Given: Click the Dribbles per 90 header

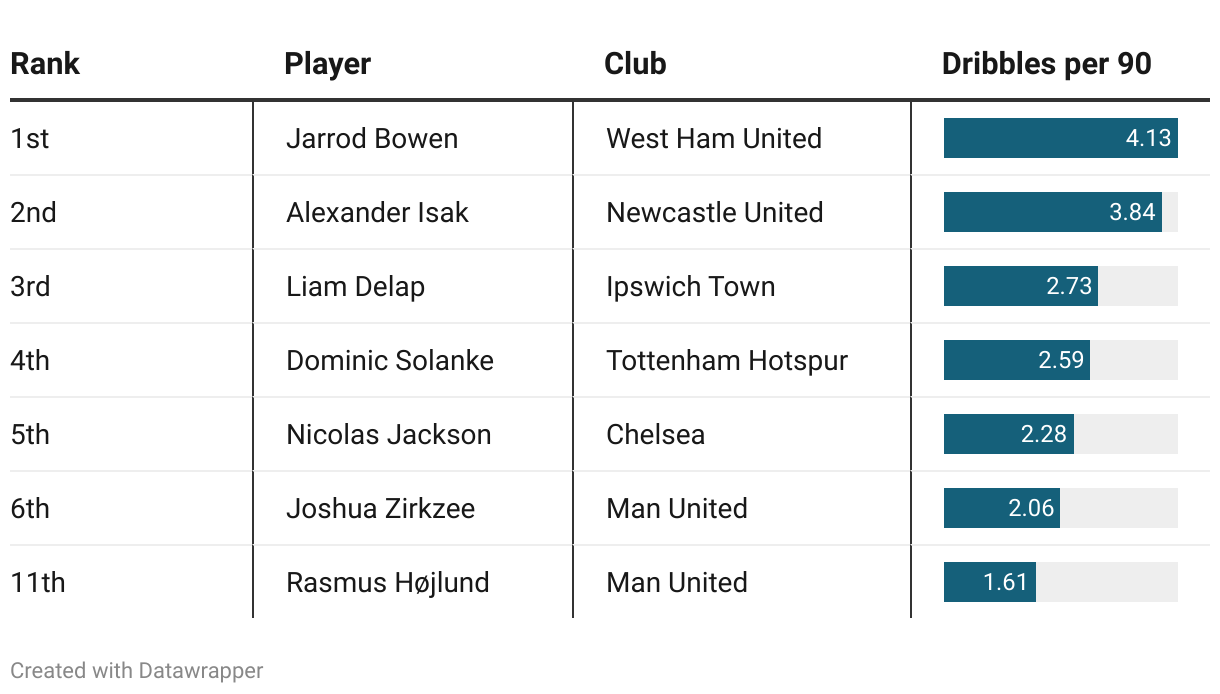Looking at the screenshot, I should tap(1047, 64).
